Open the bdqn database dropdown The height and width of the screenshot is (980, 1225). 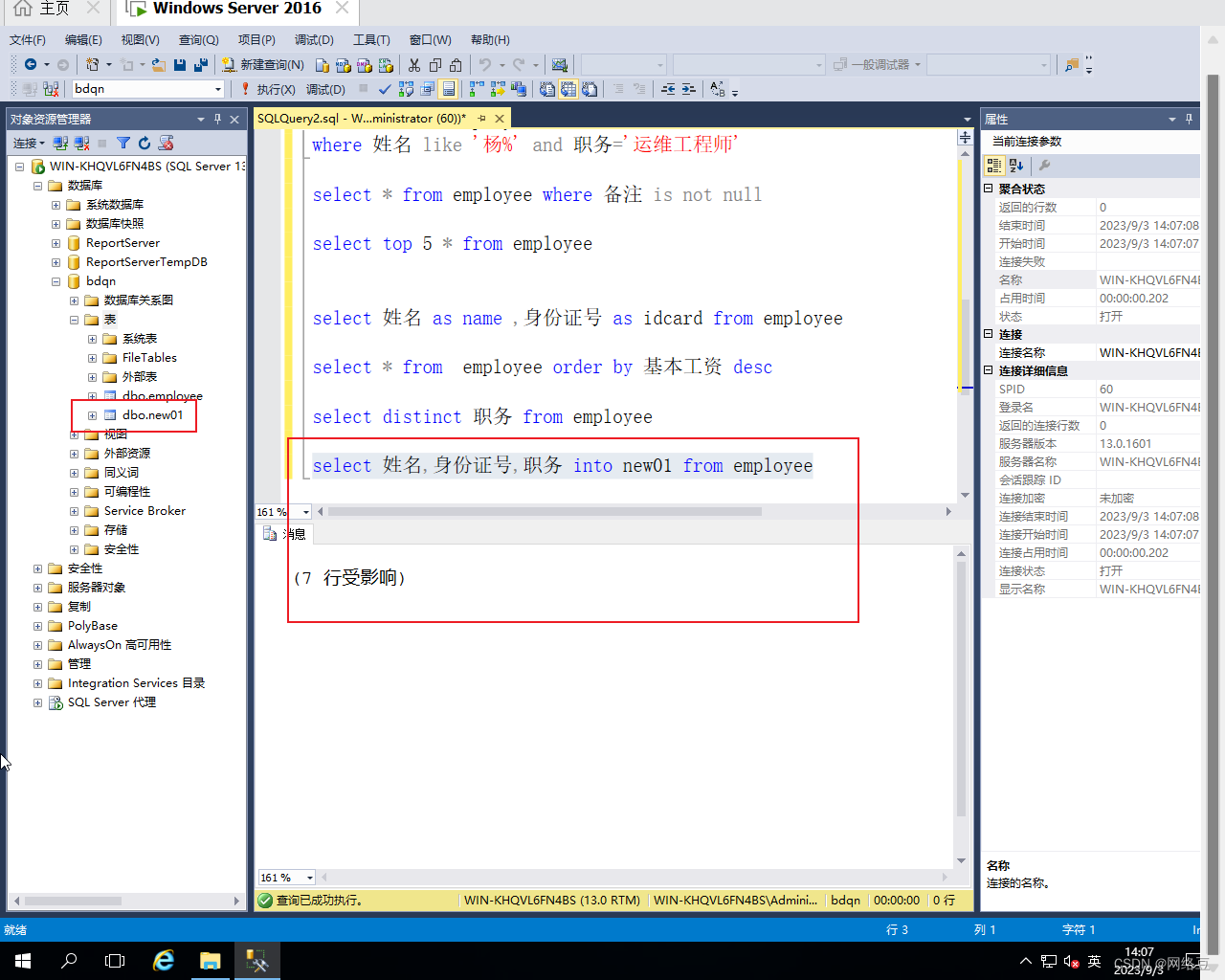(x=218, y=89)
